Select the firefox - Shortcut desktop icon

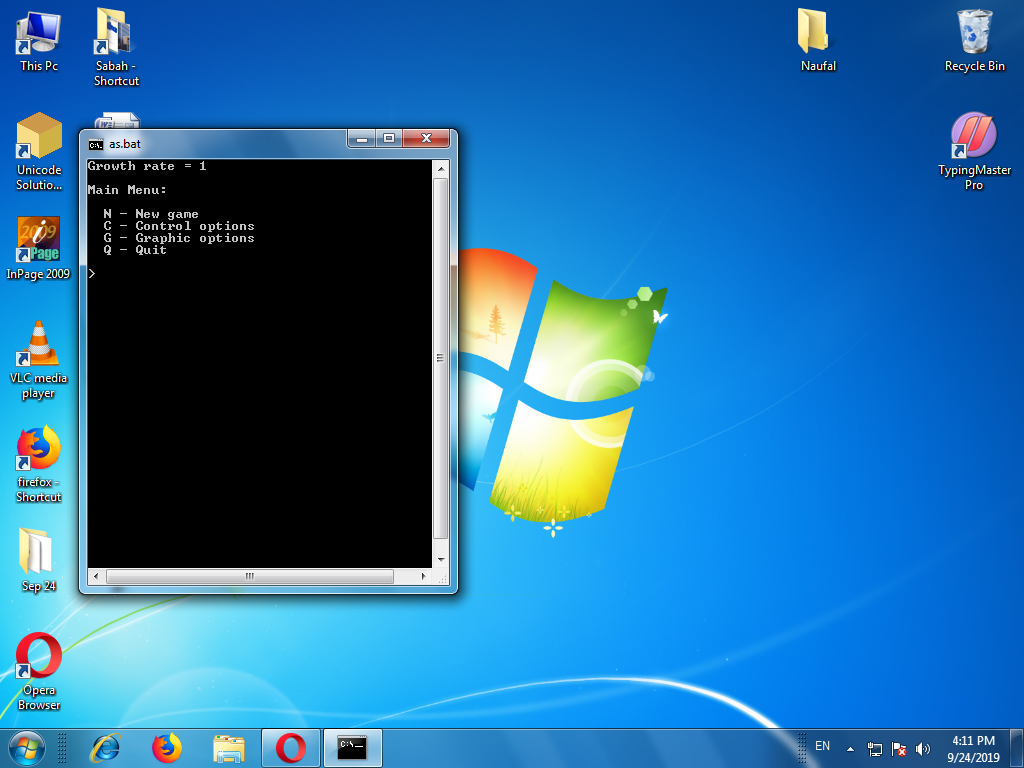39,464
